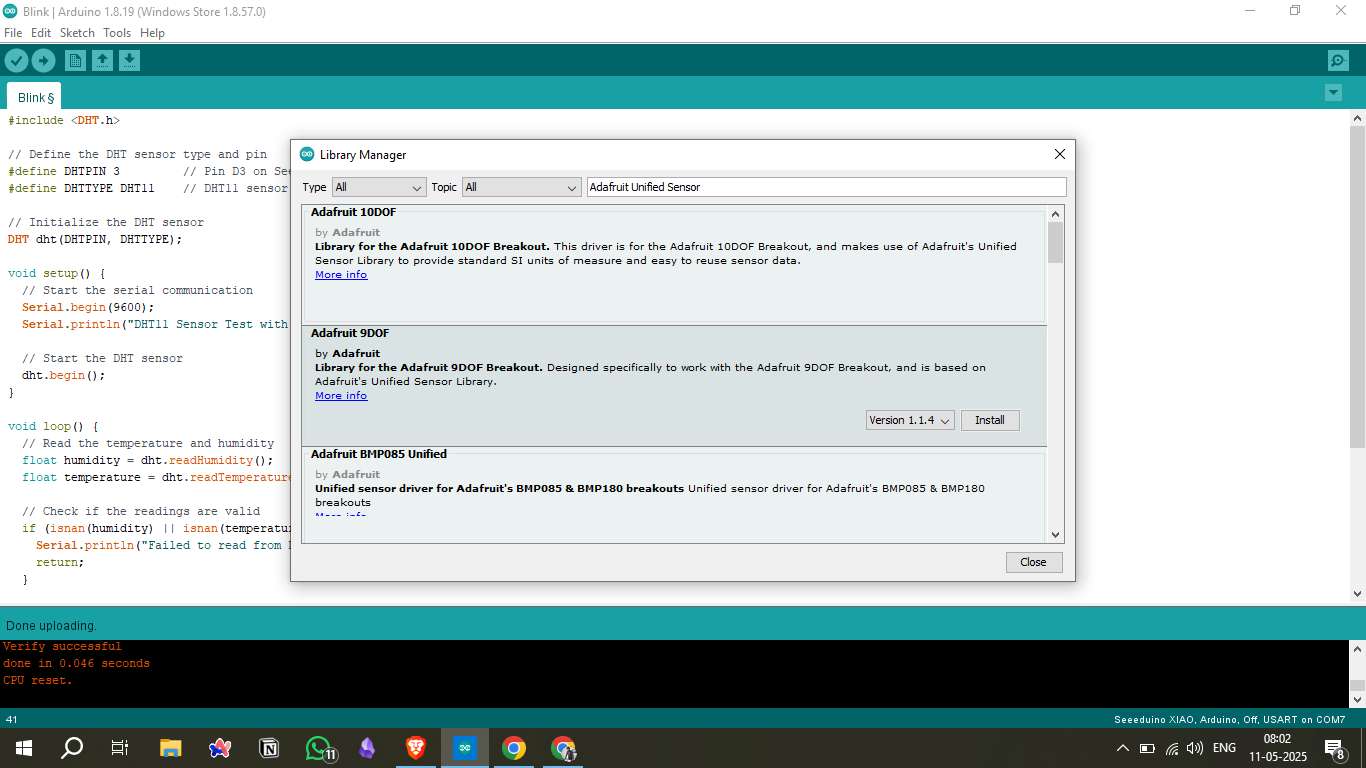
Task: Follow More info link for Adafruit 9DOF
Action: coord(341,396)
